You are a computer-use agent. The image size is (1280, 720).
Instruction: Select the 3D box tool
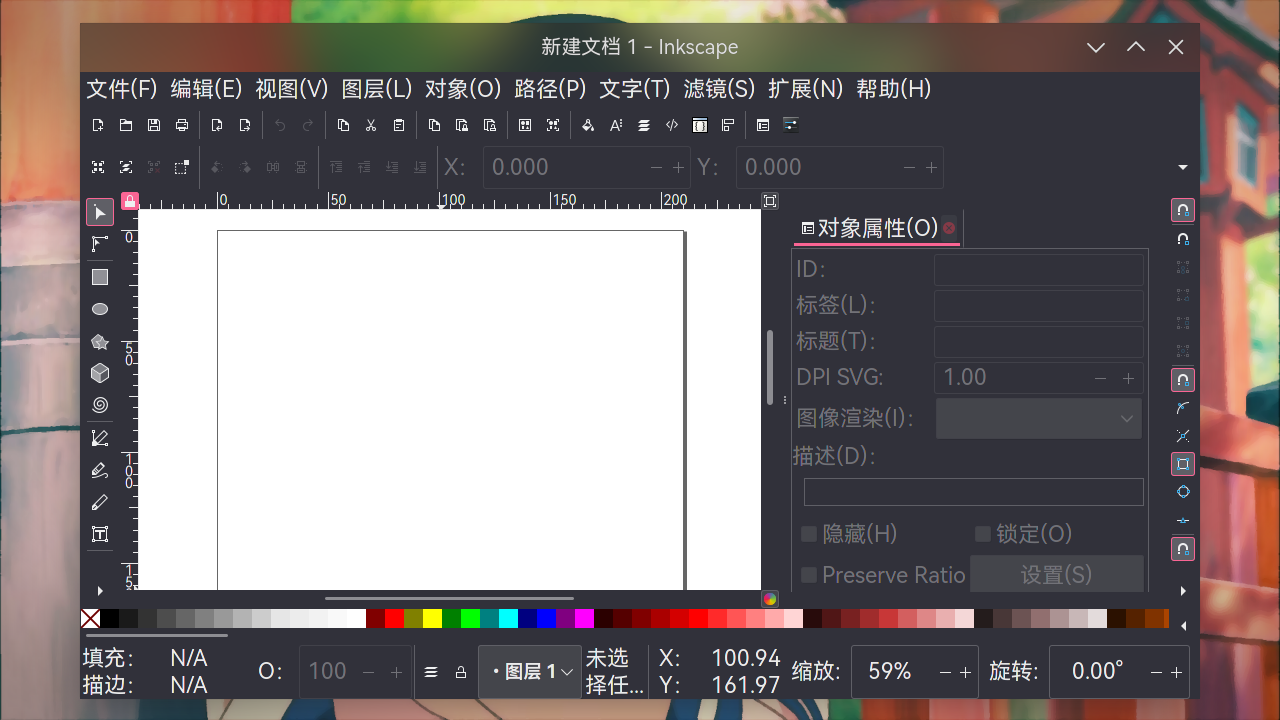pos(99,372)
